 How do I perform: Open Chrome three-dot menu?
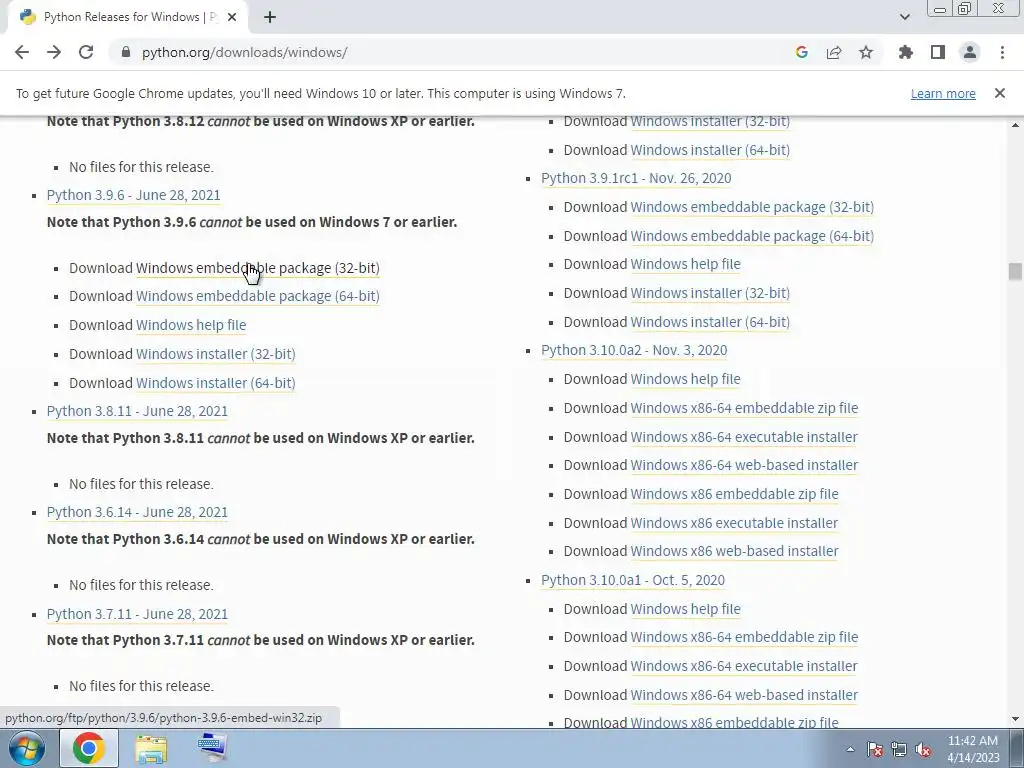click(1002, 52)
